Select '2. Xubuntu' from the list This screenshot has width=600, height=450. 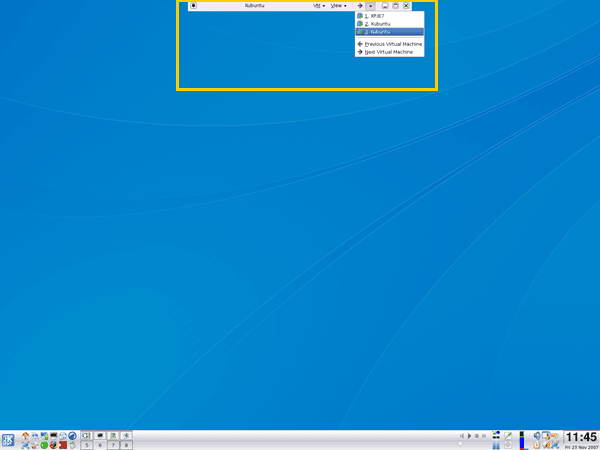[390, 24]
